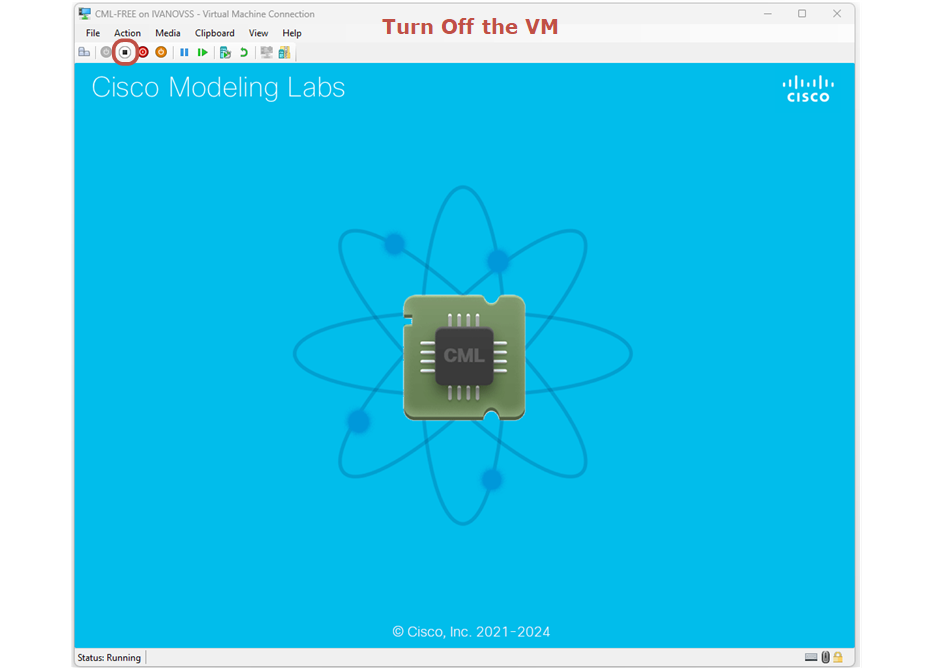Minimize the Virtual Machine Connection window
The height and width of the screenshot is (669, 933).
coord(768,14)
